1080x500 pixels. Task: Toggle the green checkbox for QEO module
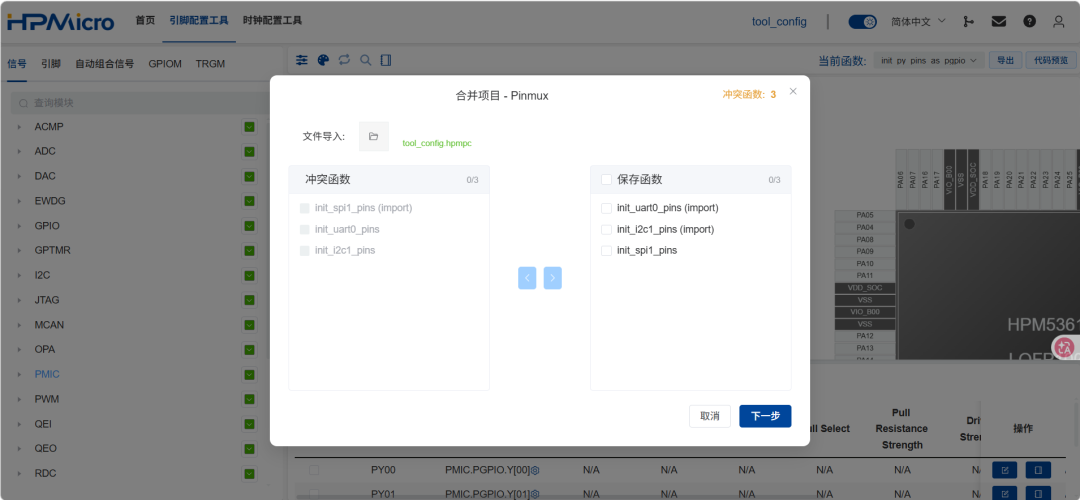coord(249,449)
